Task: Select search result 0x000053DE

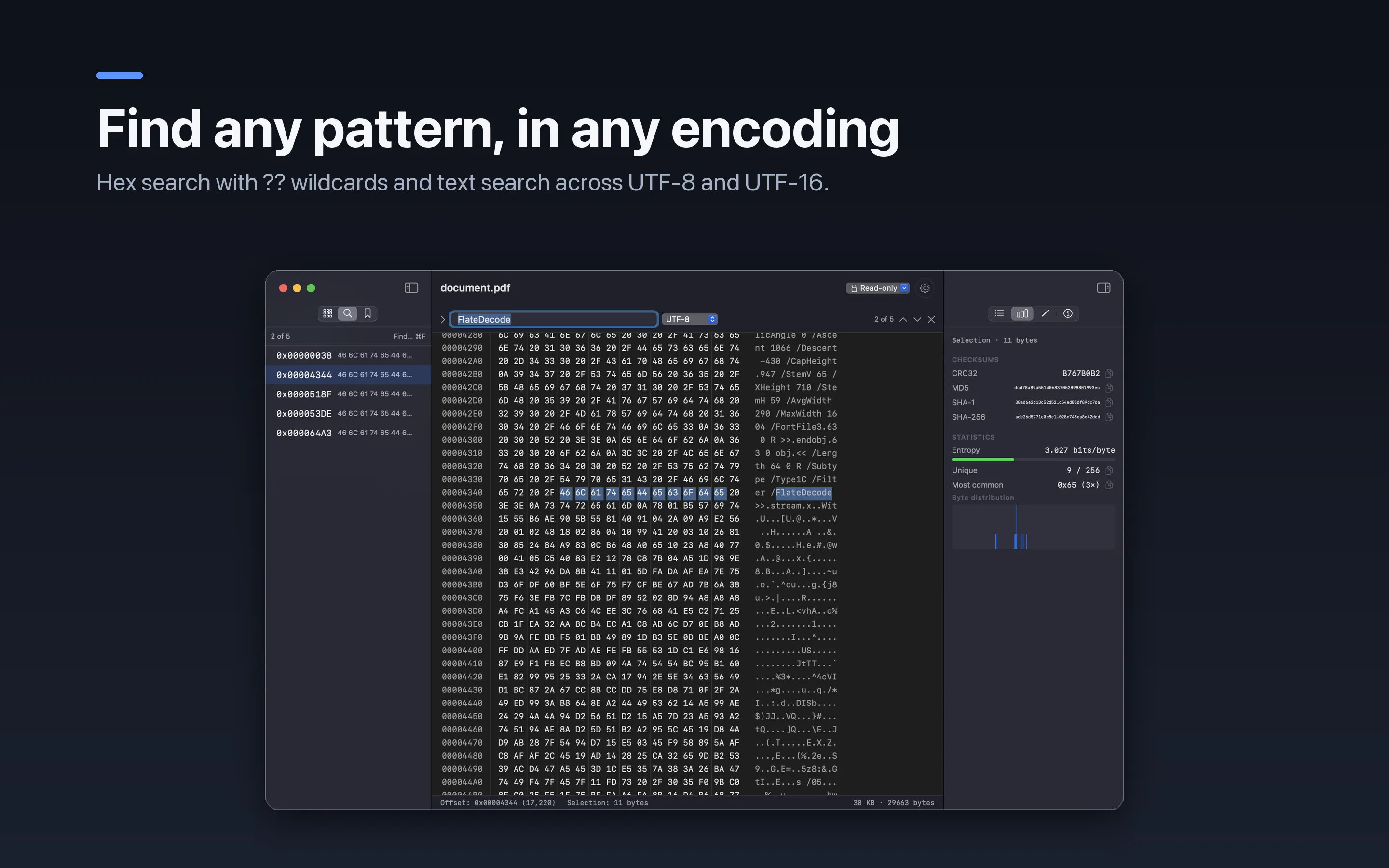Action: [348, 413]
